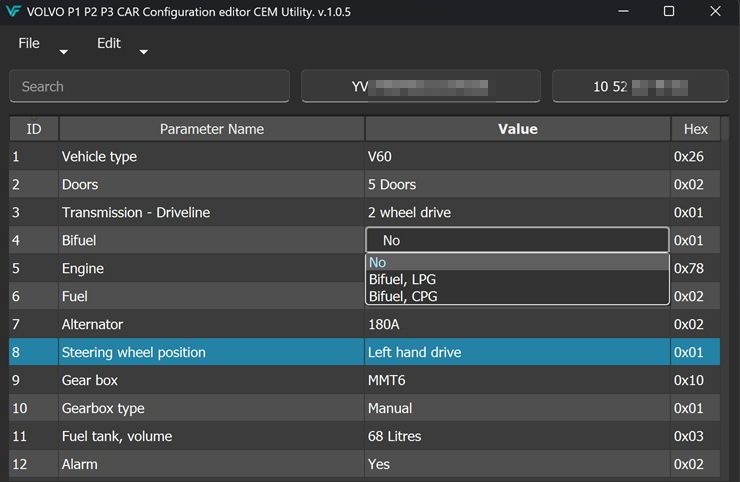The height and width of the screenshot is (482, 740).
Task: Open the Edit menu
Action: 109,43
